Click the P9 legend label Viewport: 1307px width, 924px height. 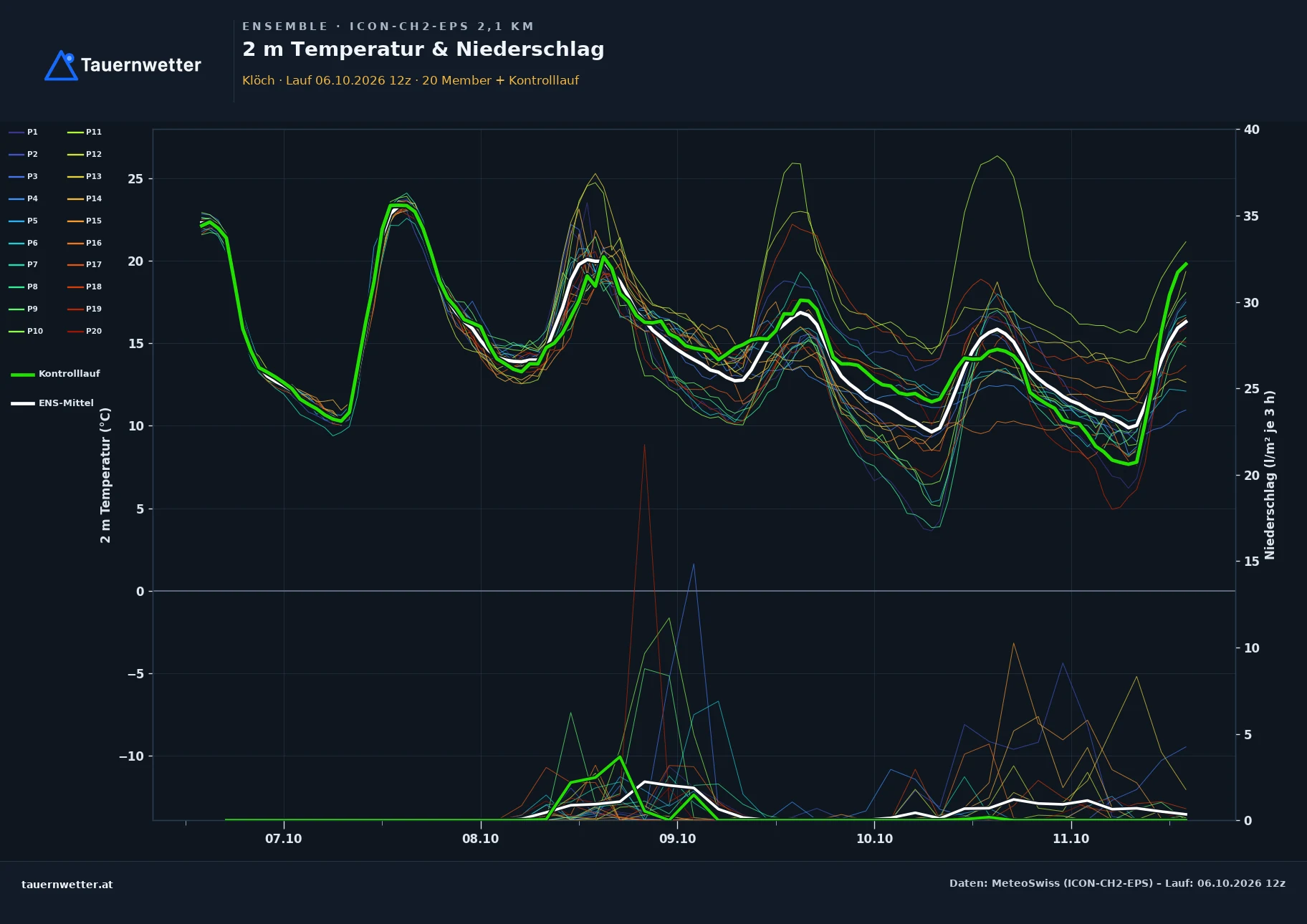point(32,309)
